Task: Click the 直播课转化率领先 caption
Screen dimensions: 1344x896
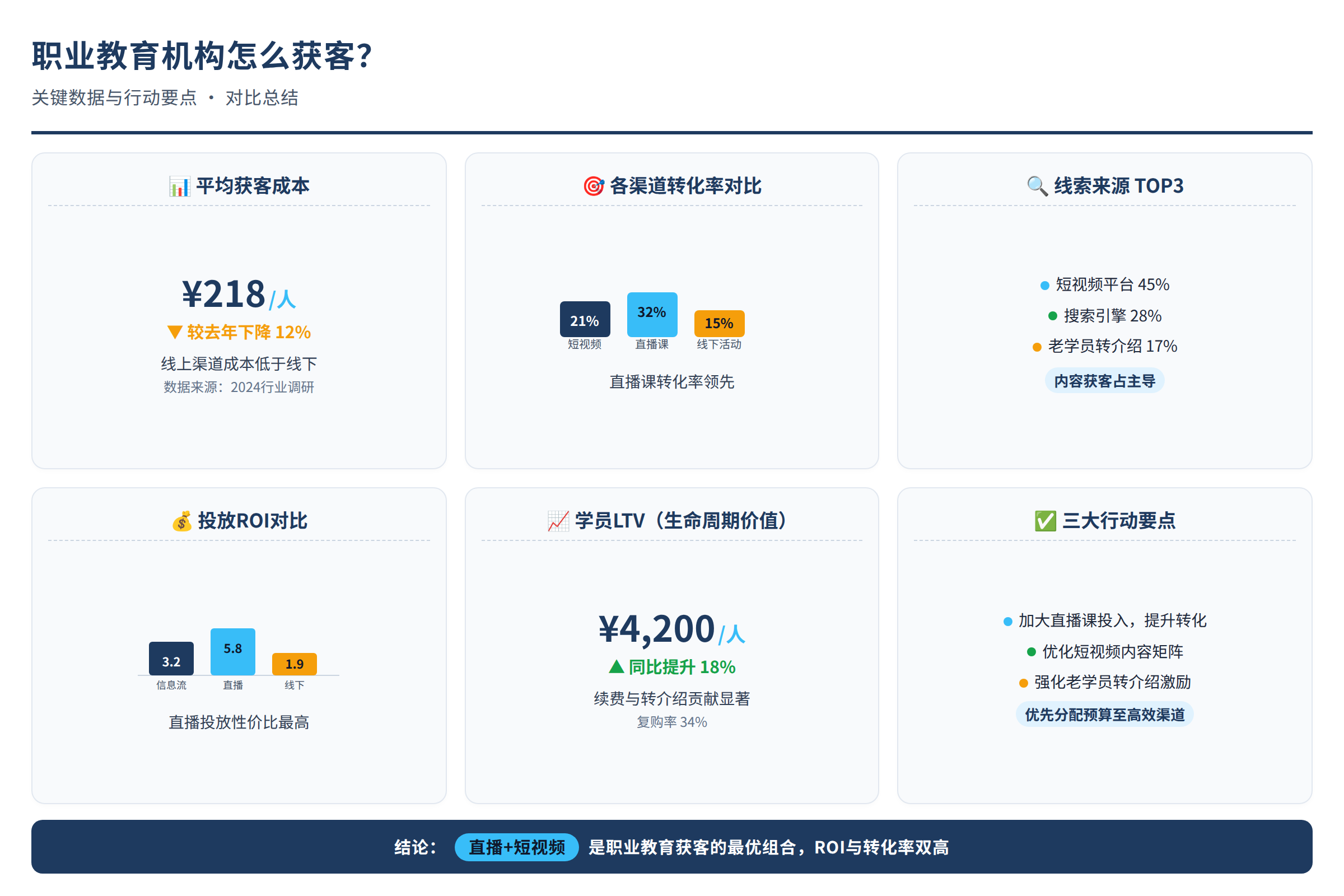Action: pos(671,382)
